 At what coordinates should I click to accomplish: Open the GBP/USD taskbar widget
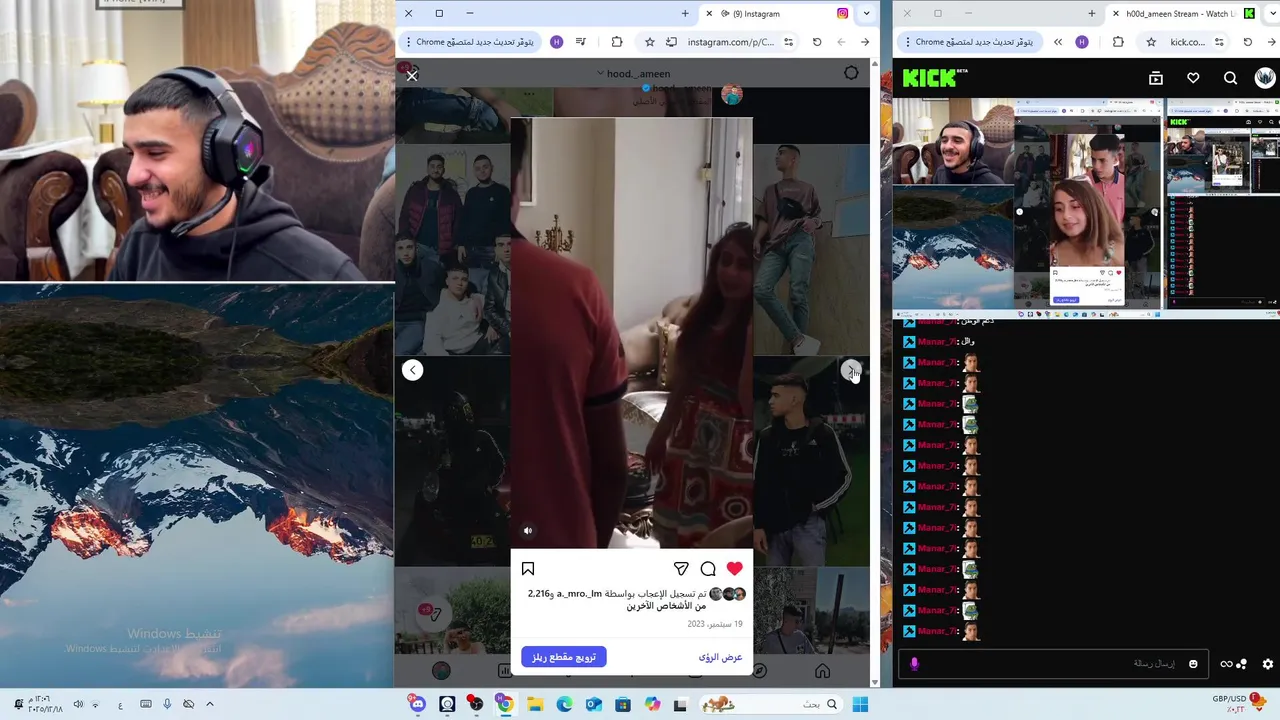coord(1239,703)
